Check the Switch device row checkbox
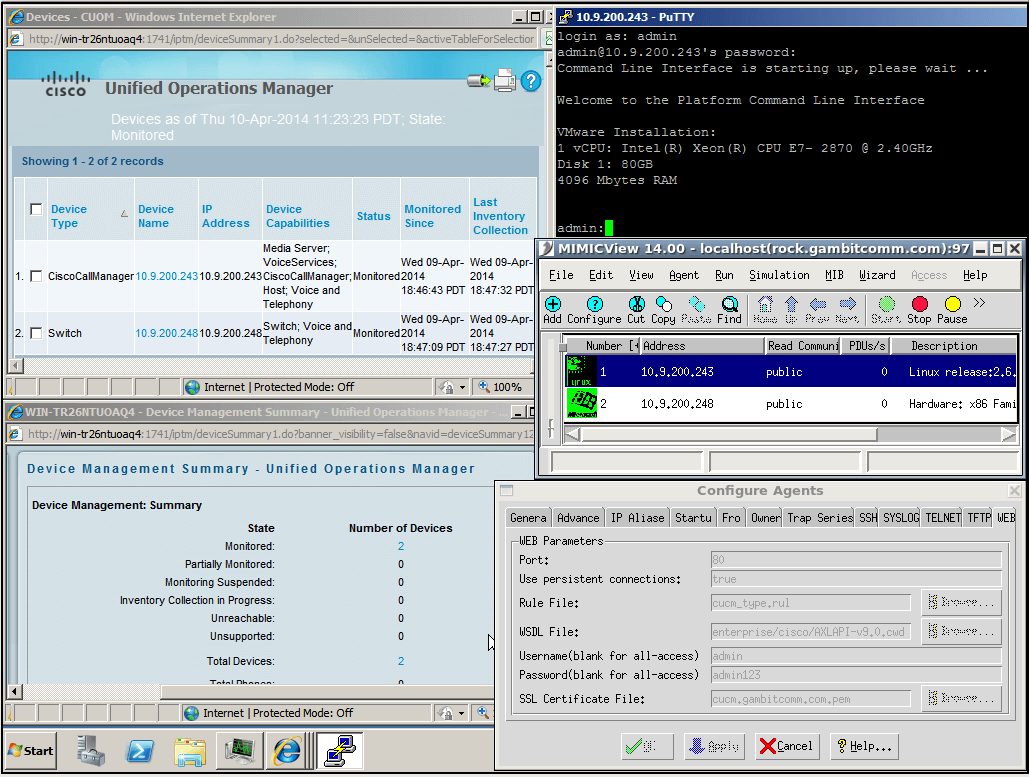 click(36, 333)
